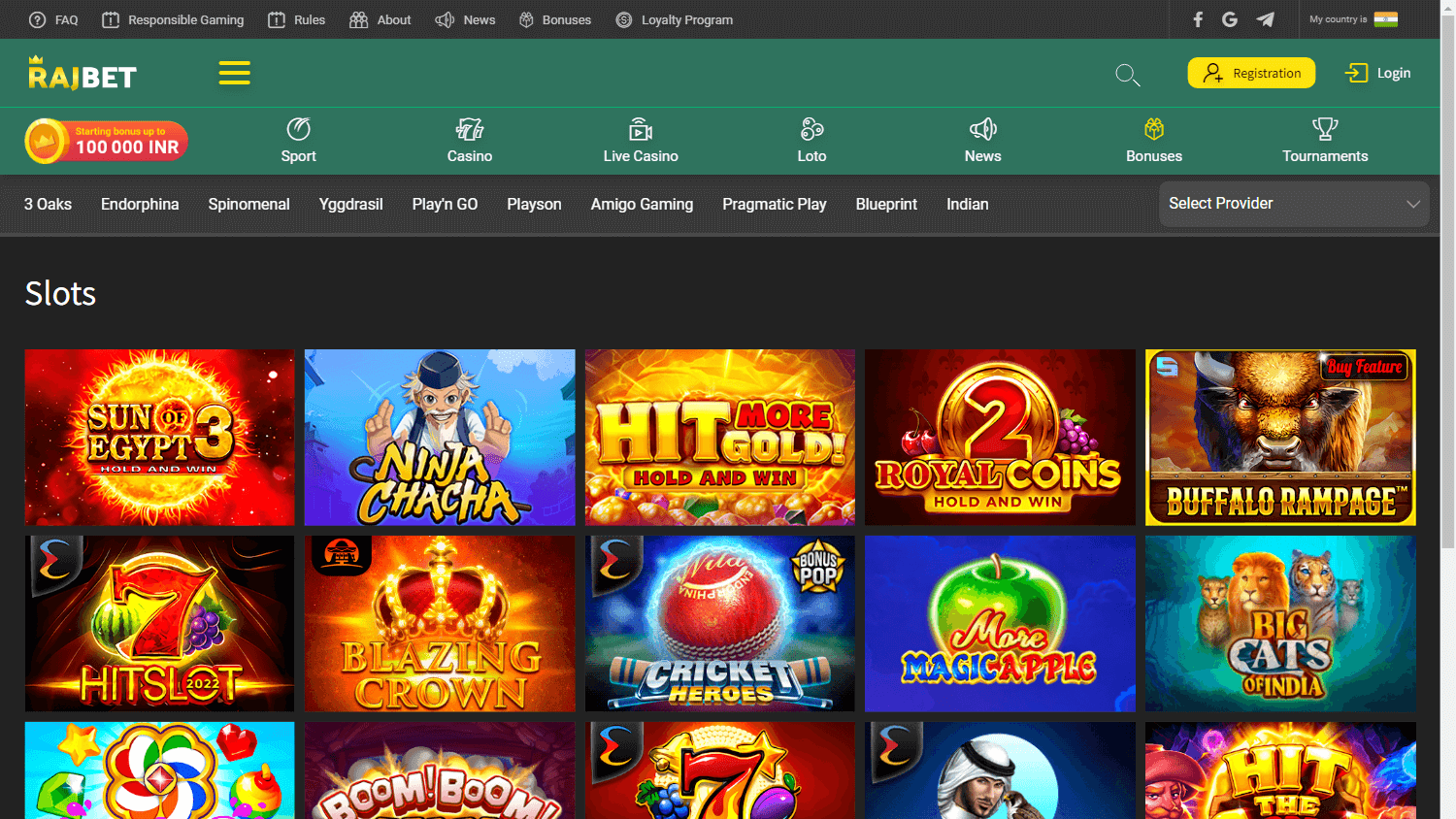
Task: Click the Login button
Action: [x=1377, y=73]
